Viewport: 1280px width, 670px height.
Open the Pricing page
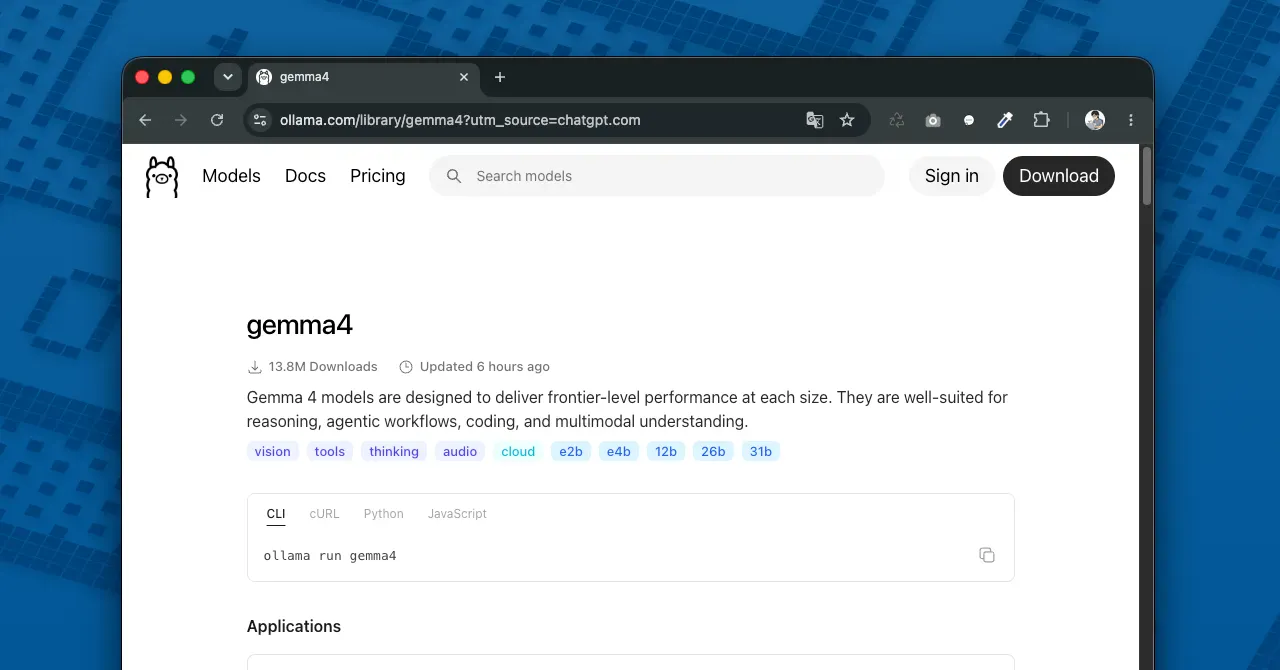[378, 176]
